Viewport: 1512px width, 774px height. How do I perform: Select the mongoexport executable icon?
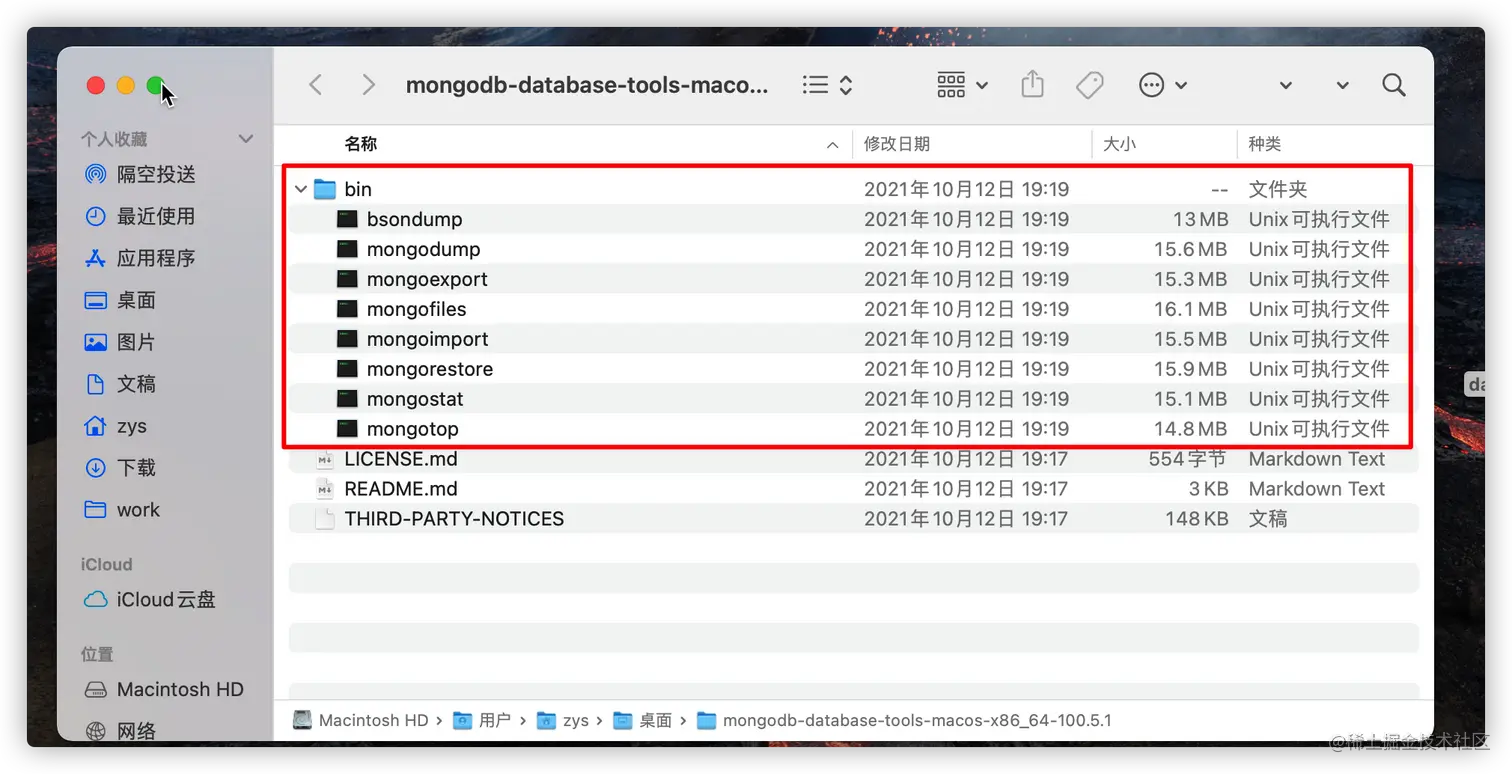pos(347,279)
